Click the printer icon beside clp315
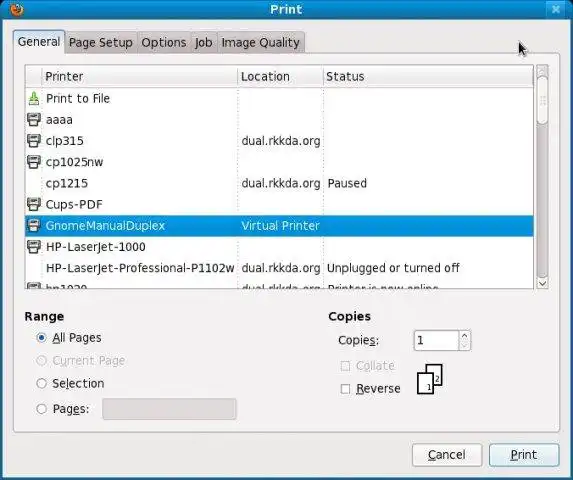573x480 pixels. pyautogui.click(x=34, y=141)
